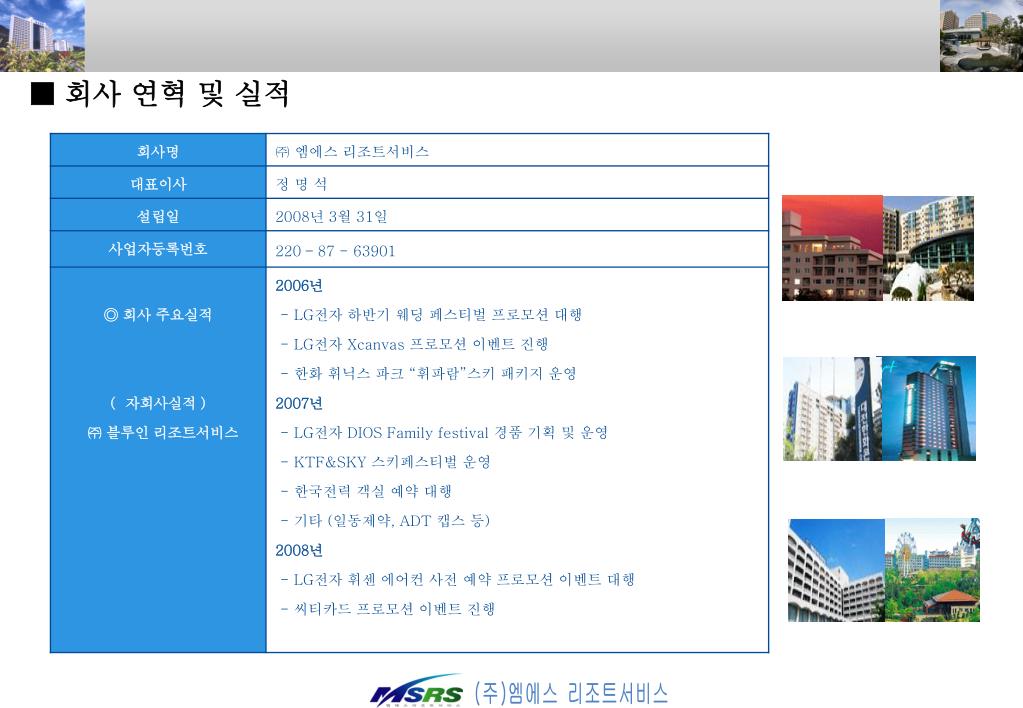Click the CEO name 정 명 석
1023x708 pixels.
tap(301, 184)
